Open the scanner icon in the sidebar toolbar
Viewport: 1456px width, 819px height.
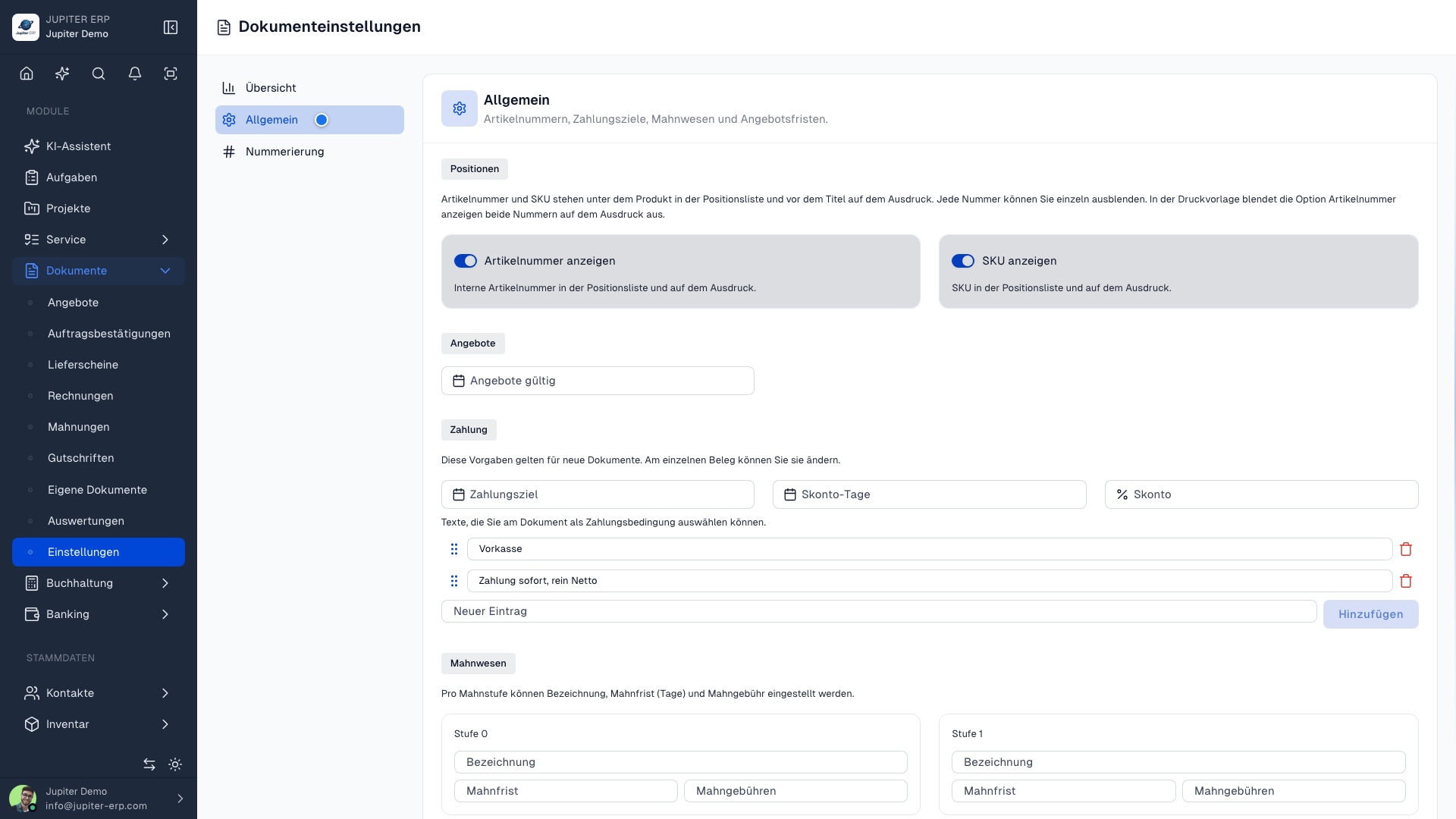(x=171, y=74)
